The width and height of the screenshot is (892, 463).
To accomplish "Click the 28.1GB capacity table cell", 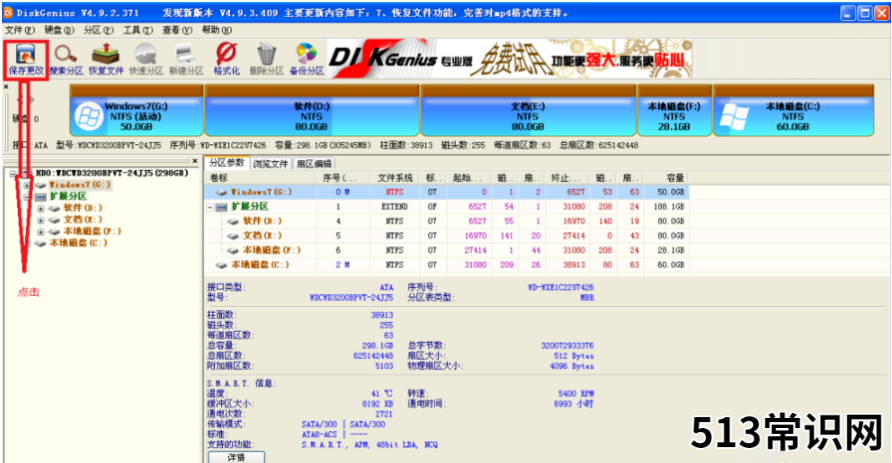I will (x=671, y=250).
